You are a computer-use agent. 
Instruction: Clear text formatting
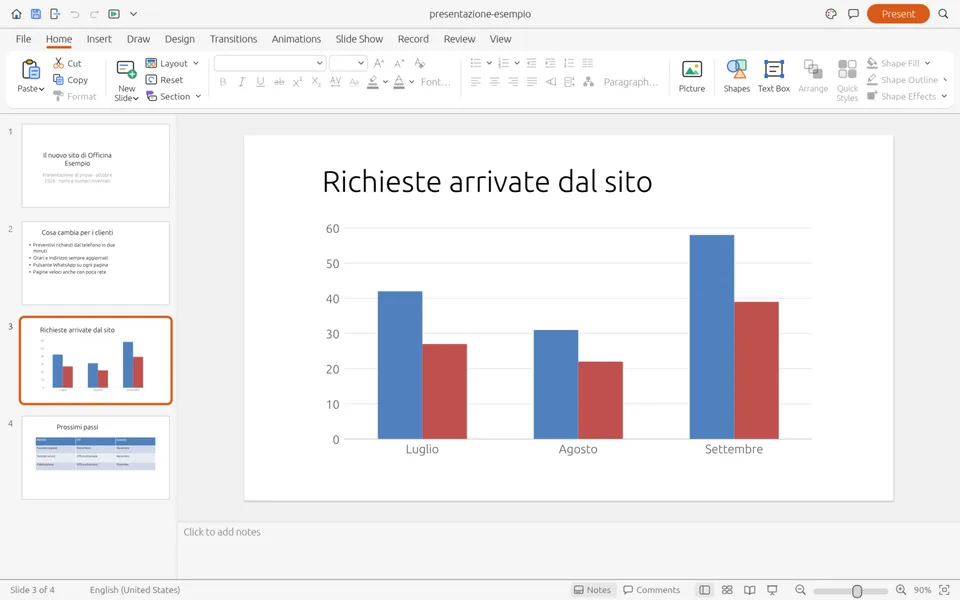[x=419, y=63]
